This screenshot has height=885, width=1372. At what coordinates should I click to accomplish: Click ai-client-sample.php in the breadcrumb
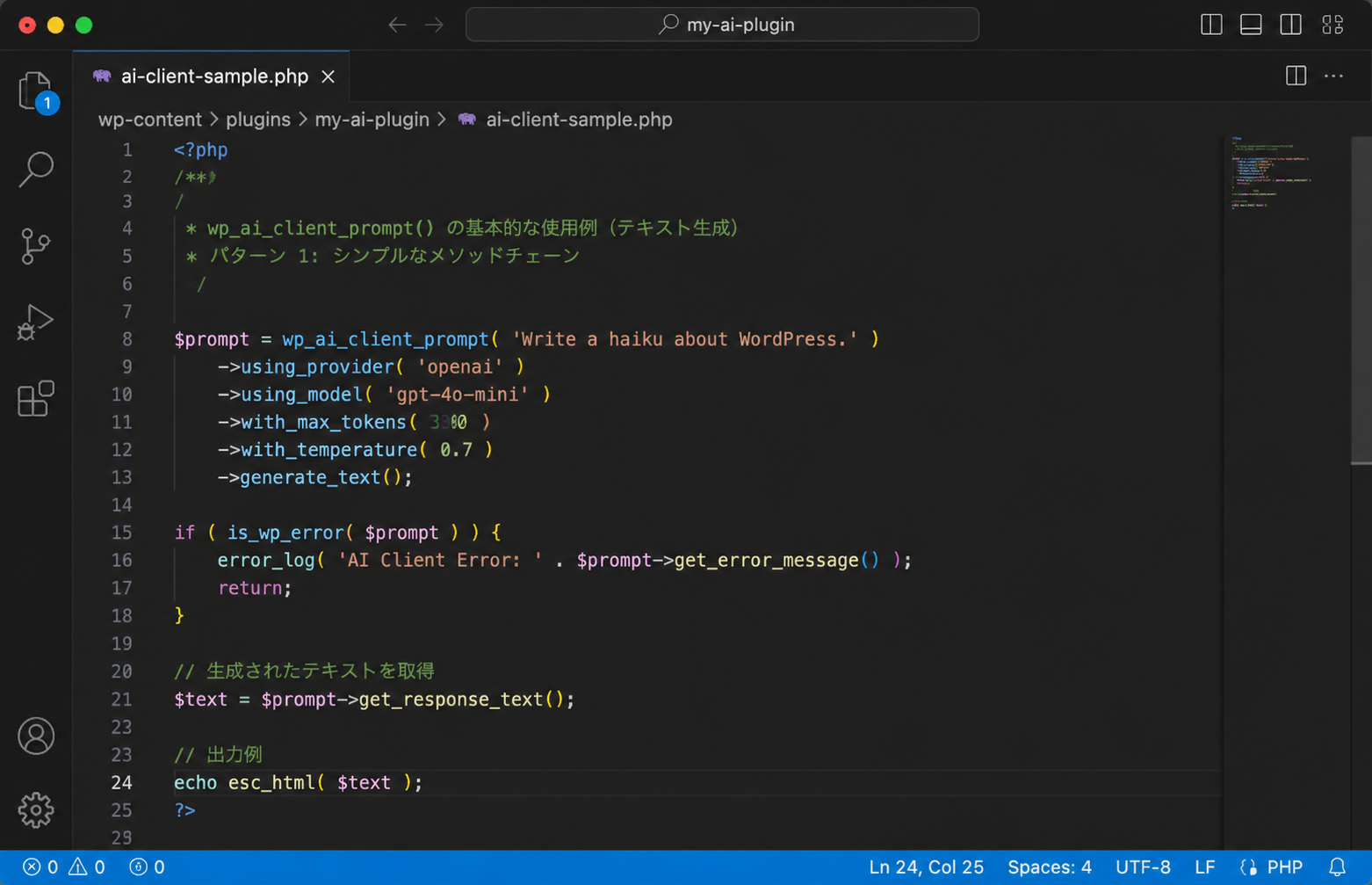click(x=579, y=120)
